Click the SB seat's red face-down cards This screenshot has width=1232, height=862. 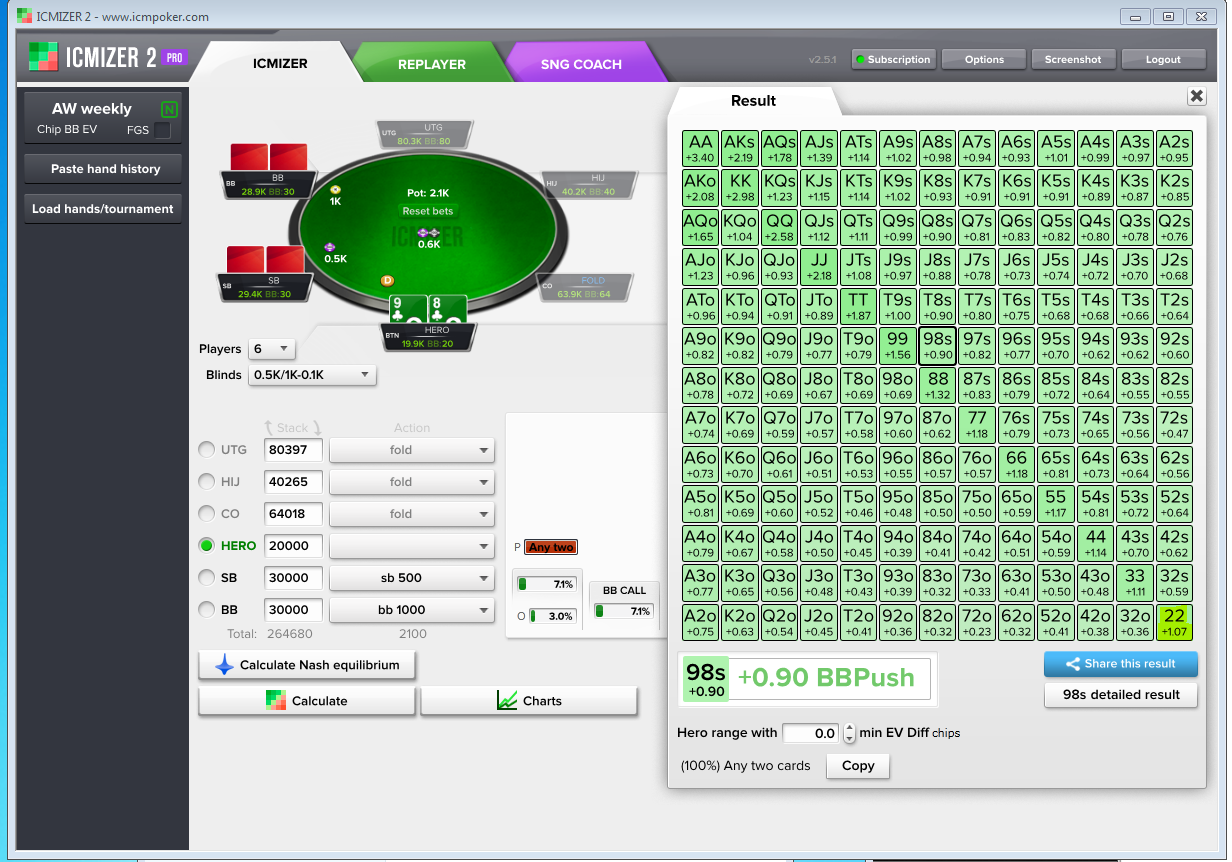click(266, 259)
